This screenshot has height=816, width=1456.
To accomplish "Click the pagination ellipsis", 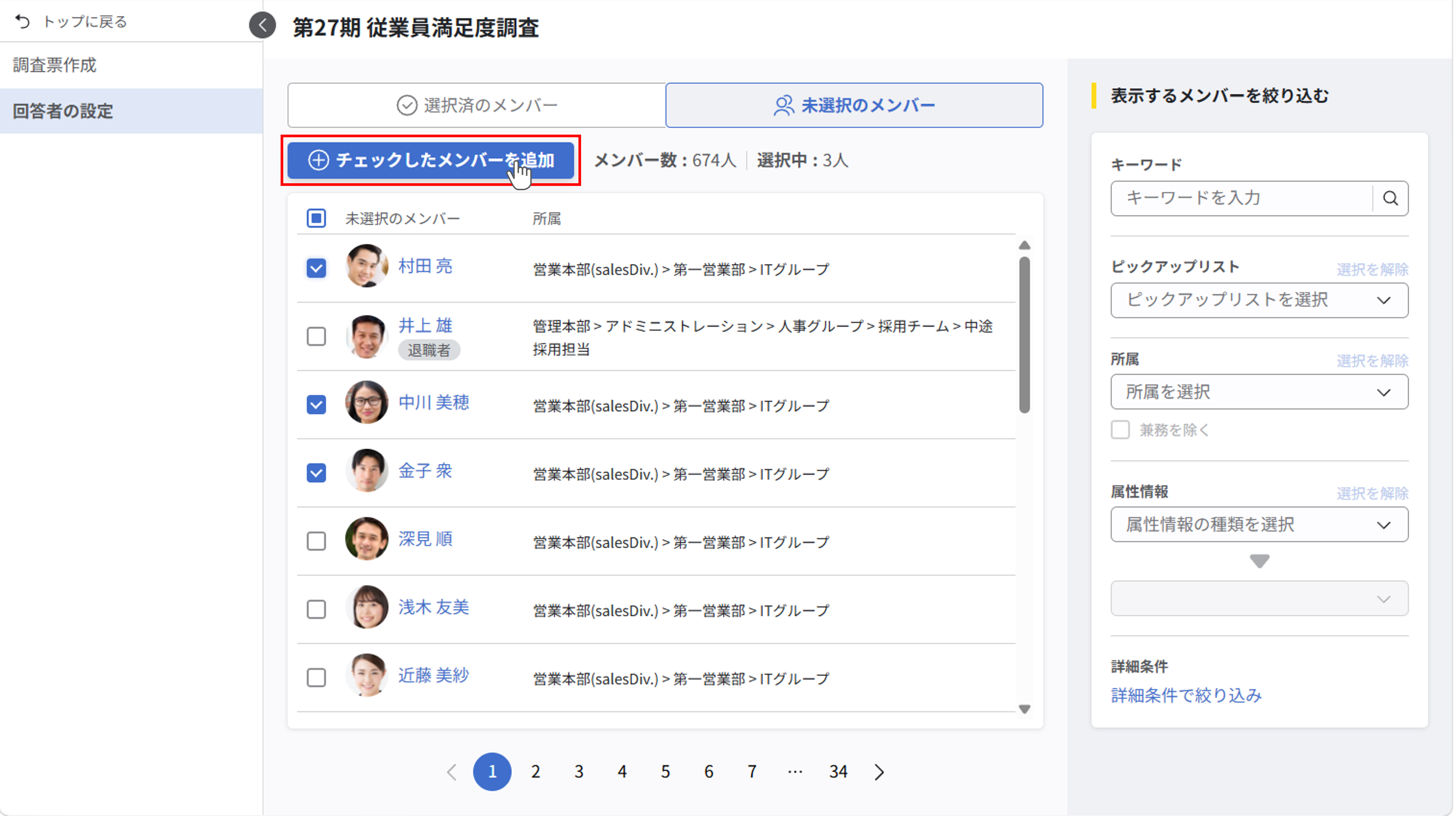I will 795,772.
